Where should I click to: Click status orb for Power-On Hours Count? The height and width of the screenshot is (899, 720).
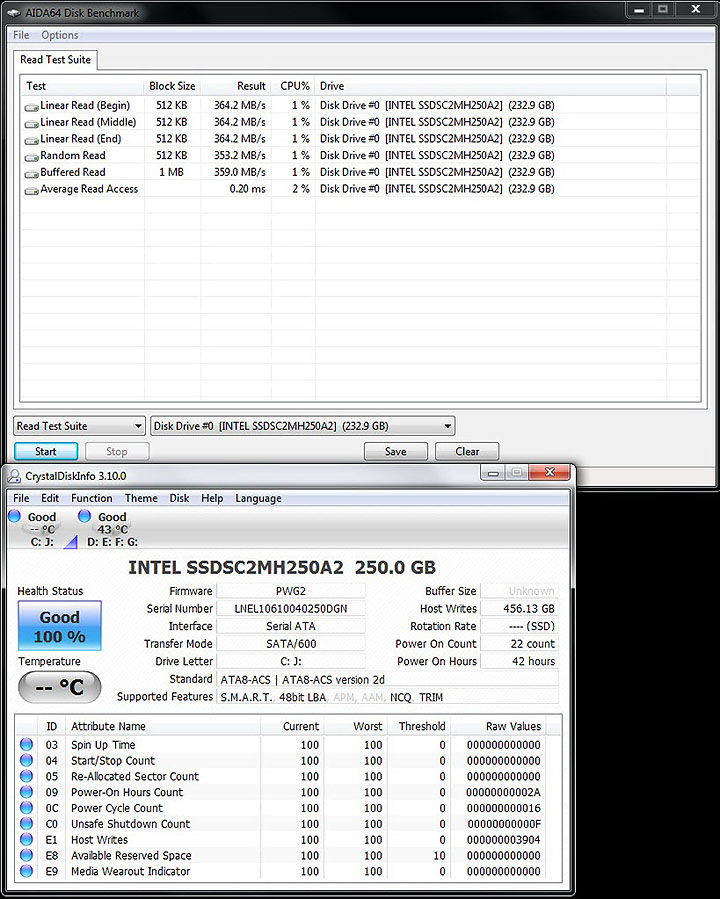pyautogui.click(x=26, y=792)
